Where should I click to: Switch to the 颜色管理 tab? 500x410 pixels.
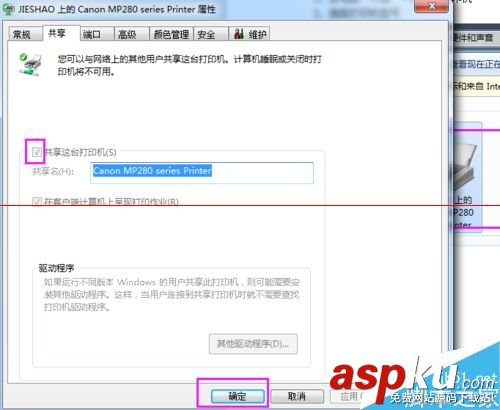pos(171,34)
